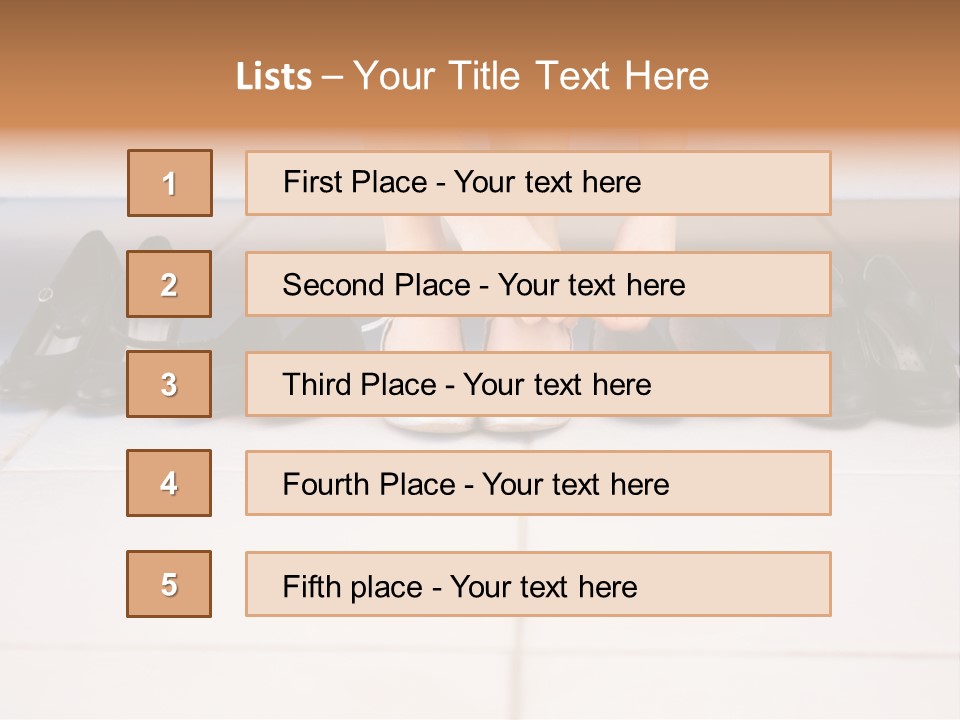Click the Second Place text box

[x=538, y=284]
